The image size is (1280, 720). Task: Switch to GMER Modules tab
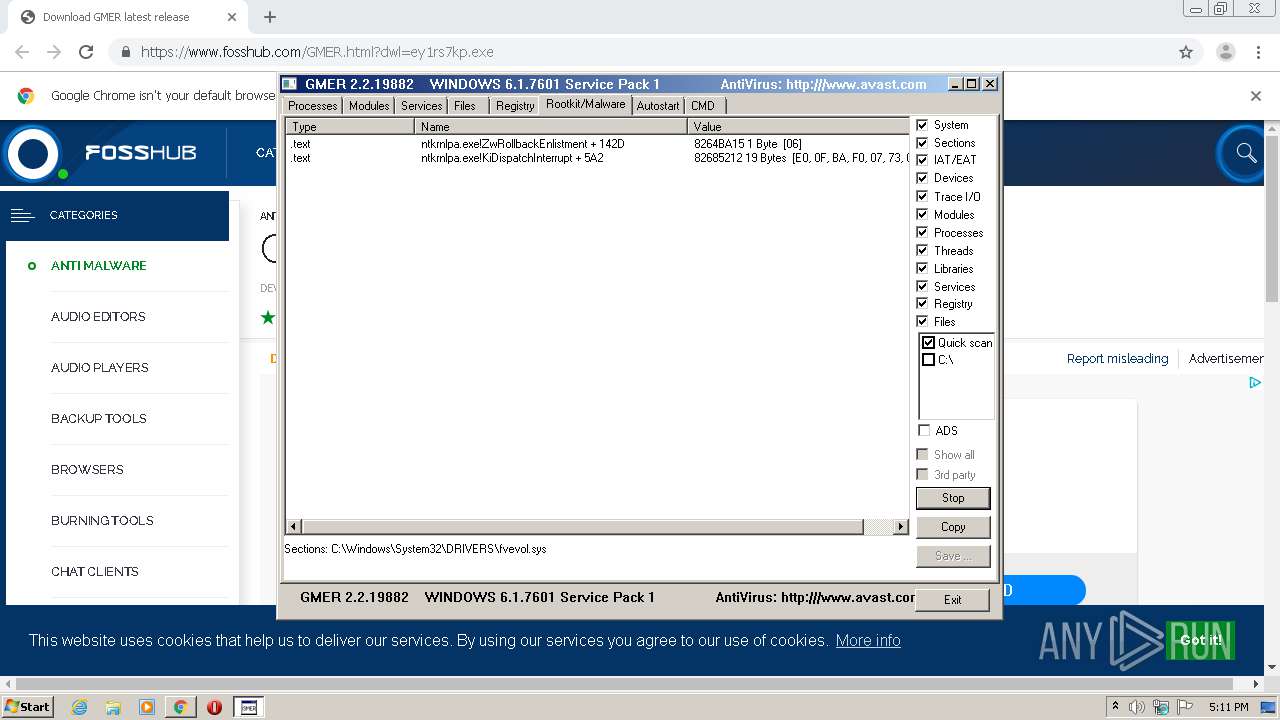[369, 106]
